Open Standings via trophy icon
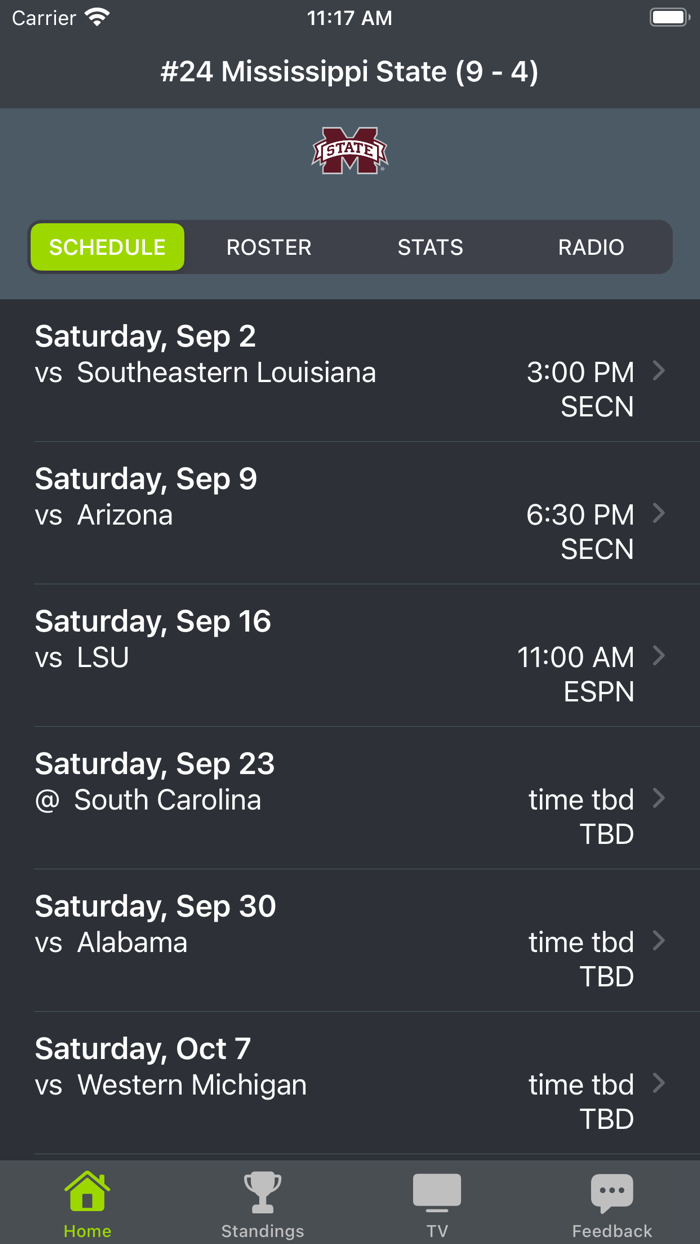 point(262,1191)
